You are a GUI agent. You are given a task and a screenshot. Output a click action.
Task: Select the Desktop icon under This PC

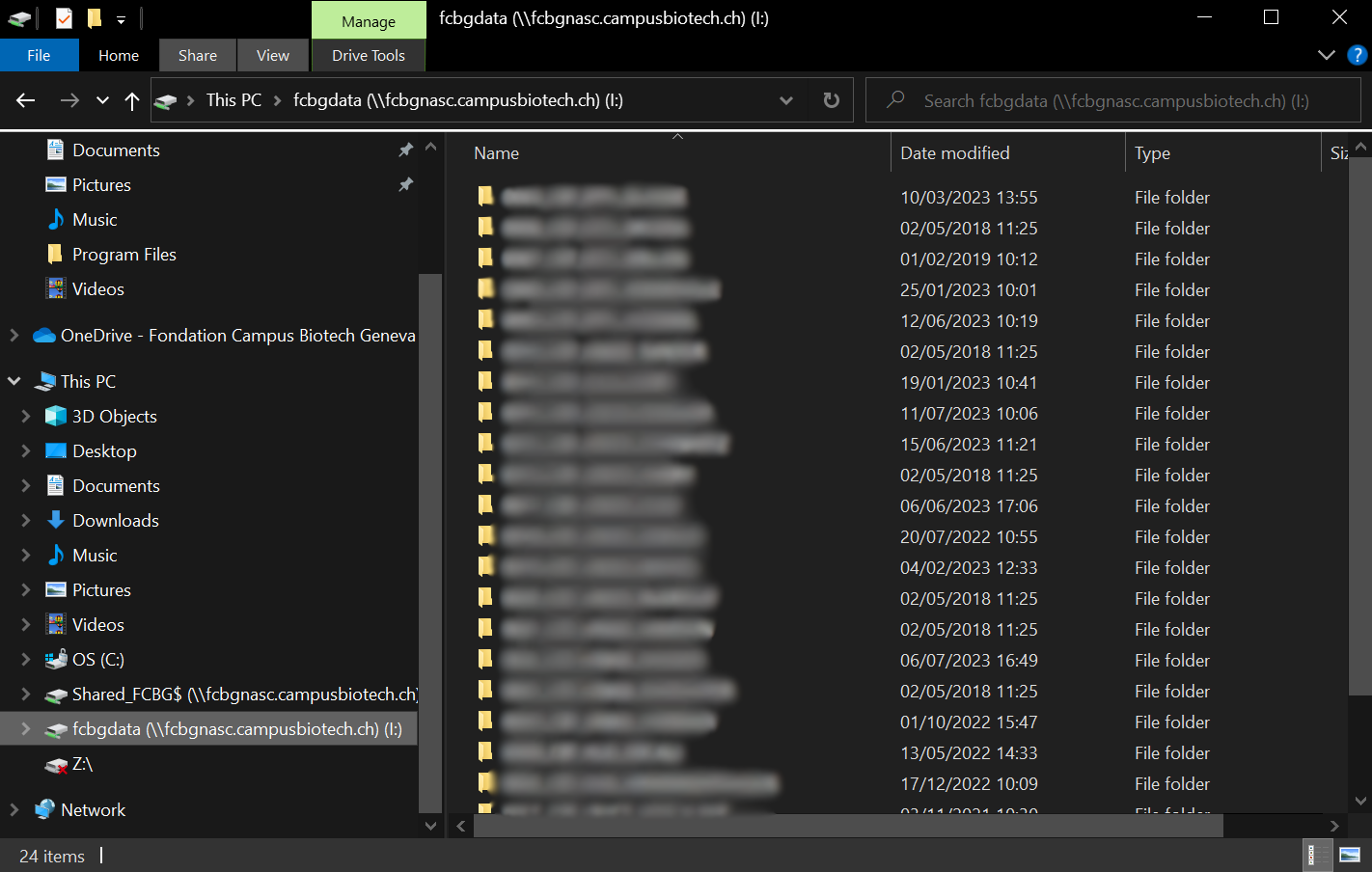click(56, 450)
